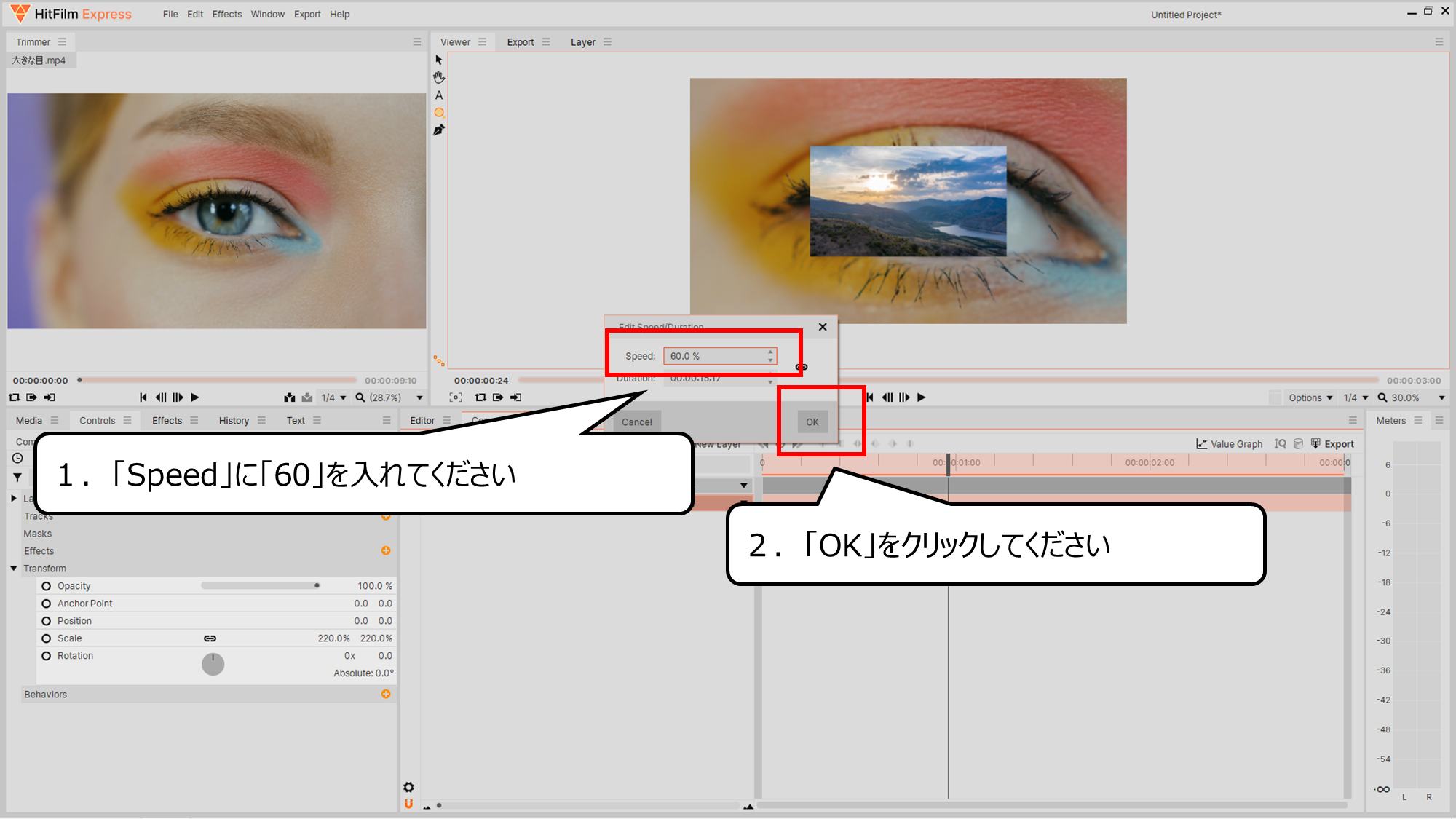Select the freehand pen mask tool
Image resolution: width=1456 pixels, height=819 pixels.
coord(438,130)
